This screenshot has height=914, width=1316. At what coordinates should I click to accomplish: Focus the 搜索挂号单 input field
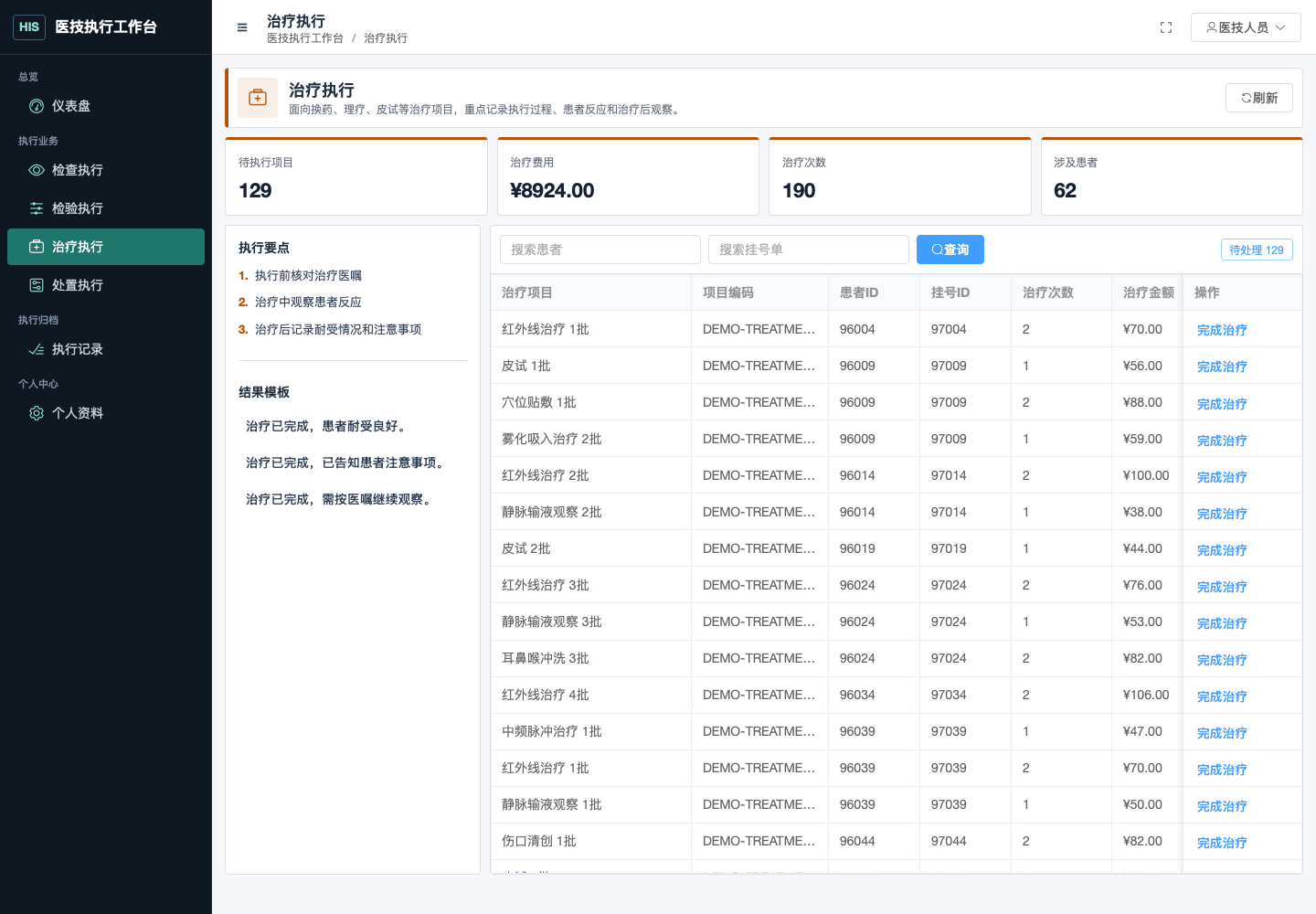point(809,250)
